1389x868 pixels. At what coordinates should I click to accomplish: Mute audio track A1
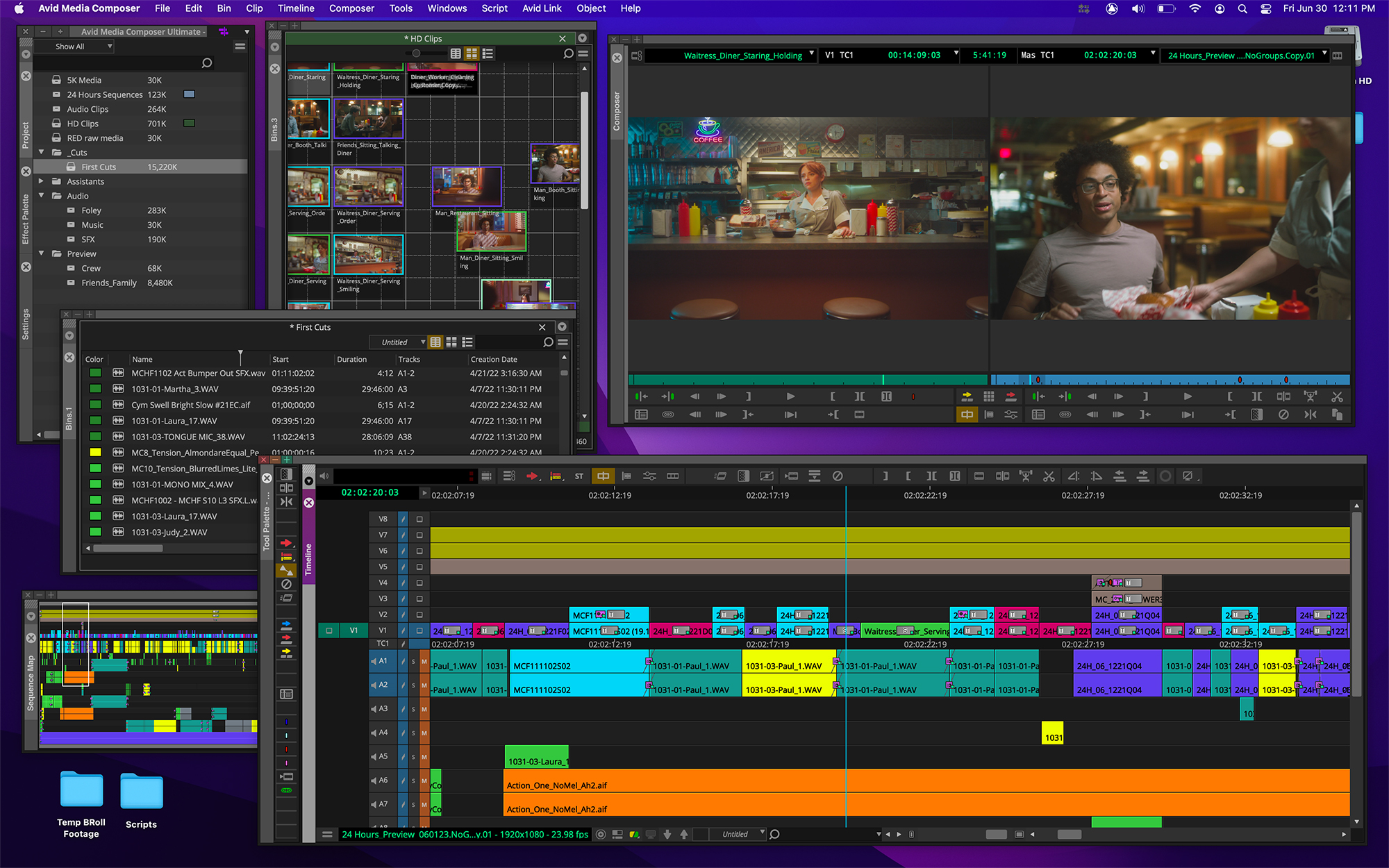point(424,662)
